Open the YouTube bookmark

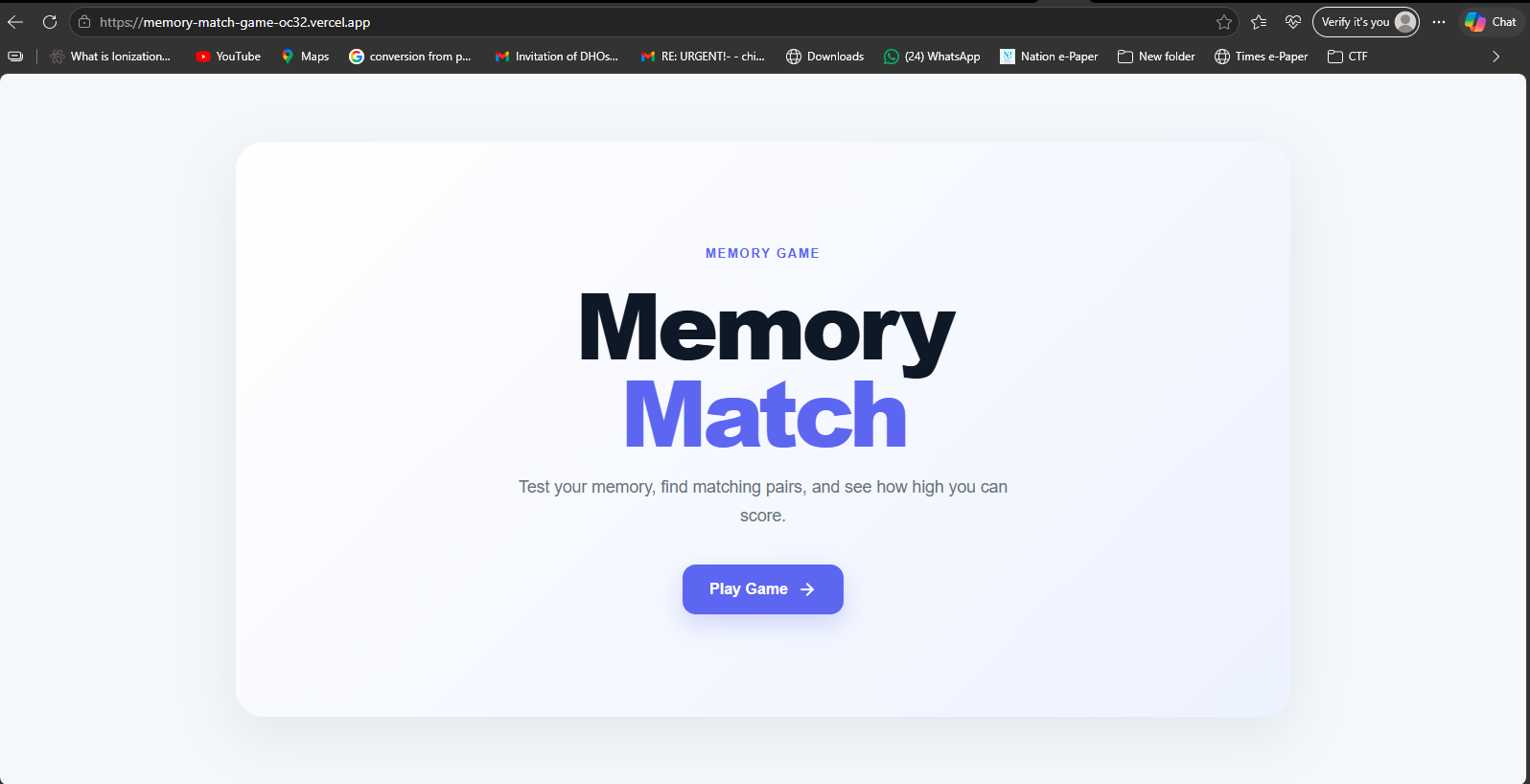point(228,57)
